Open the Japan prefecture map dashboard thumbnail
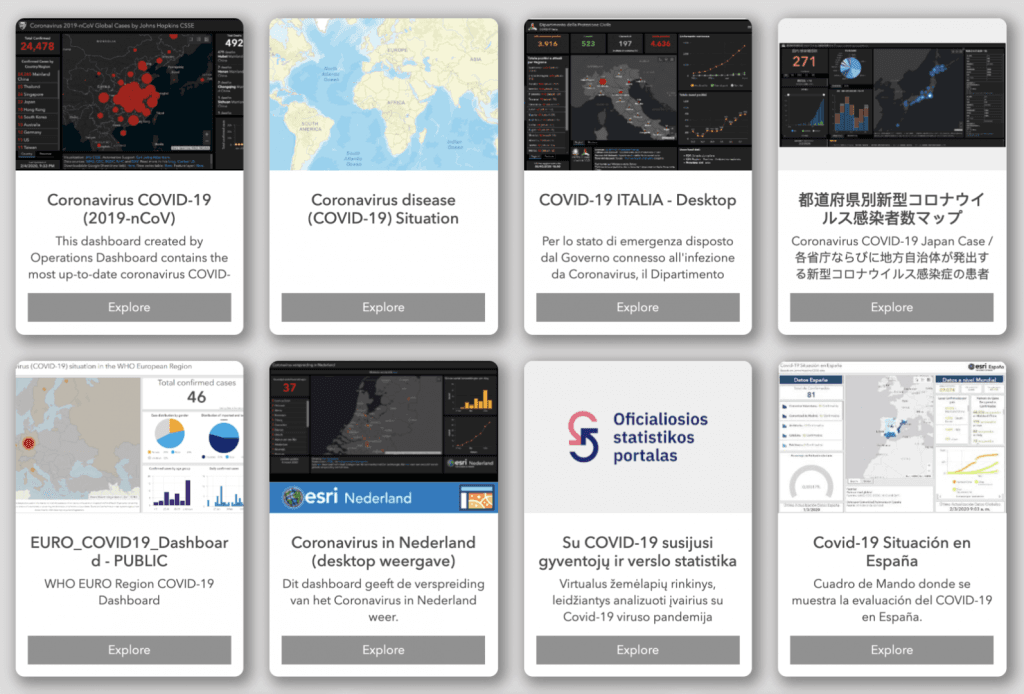 click(x=891, y=95)
